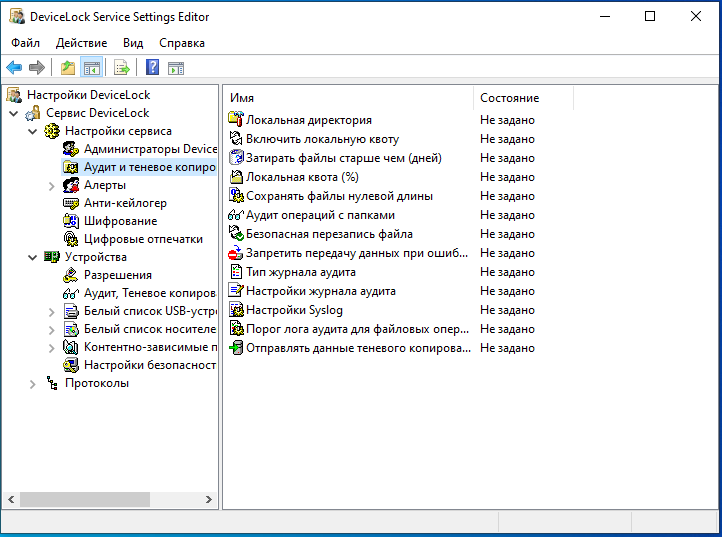The height and width of the screenshot is (537, 722).
Task: Select the Включить локальную квоту row text
Action: coord(322,139)
